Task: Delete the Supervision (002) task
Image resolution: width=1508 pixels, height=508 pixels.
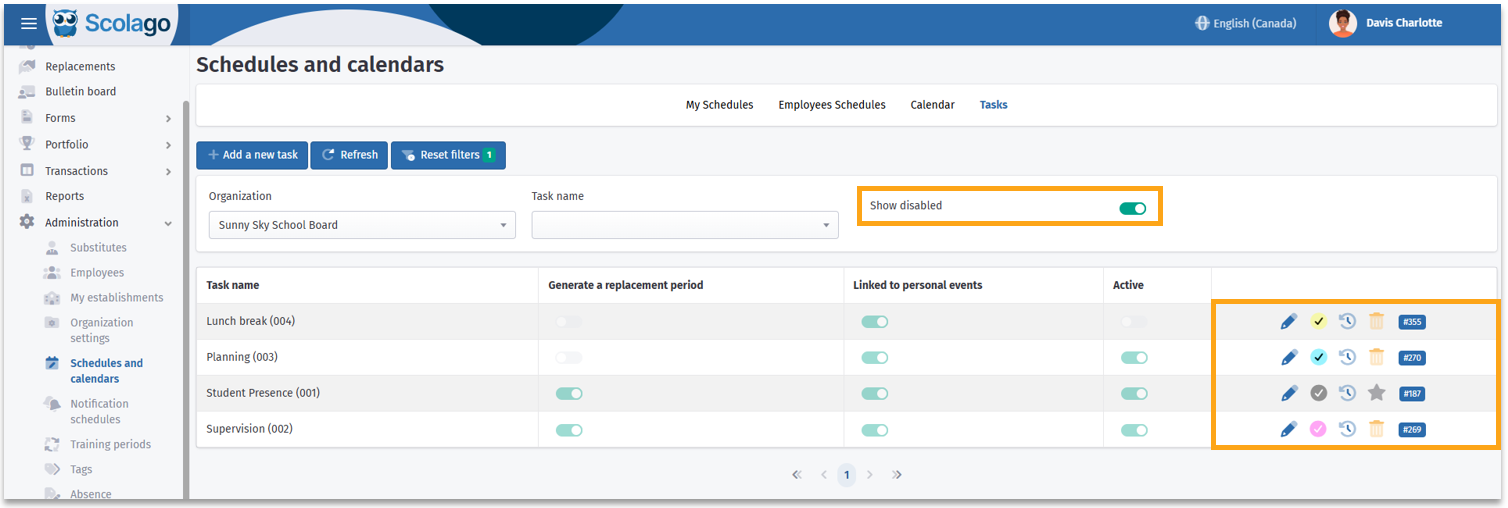Action: [1377, 429]
